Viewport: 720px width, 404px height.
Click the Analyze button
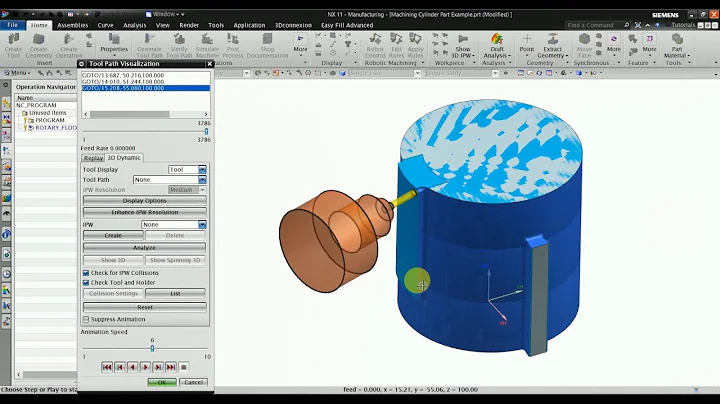145,247
